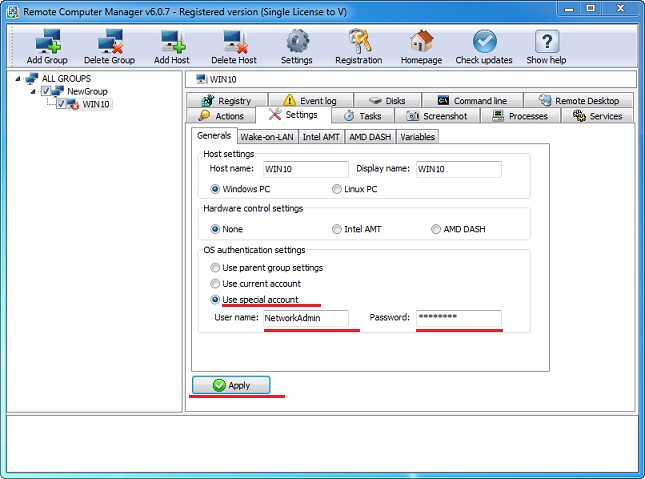This screenshot has width=645, height=479.
Task: Click the computer icon in the WIN10 header
Action: tap(201, 79)
